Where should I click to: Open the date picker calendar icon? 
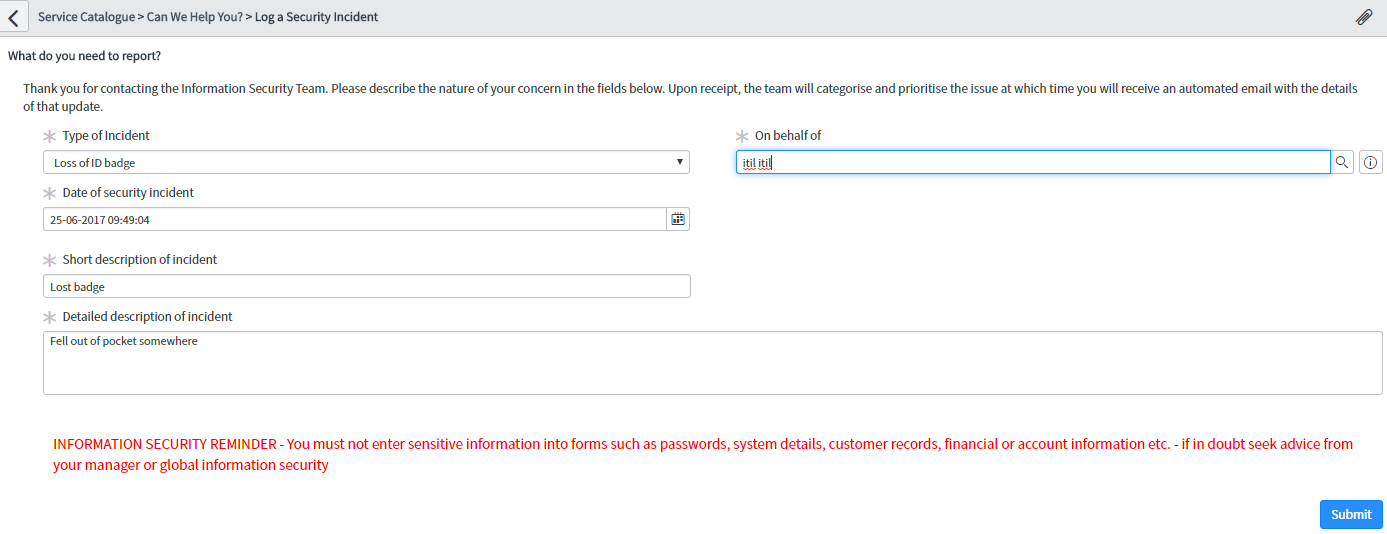pos(678,219)
